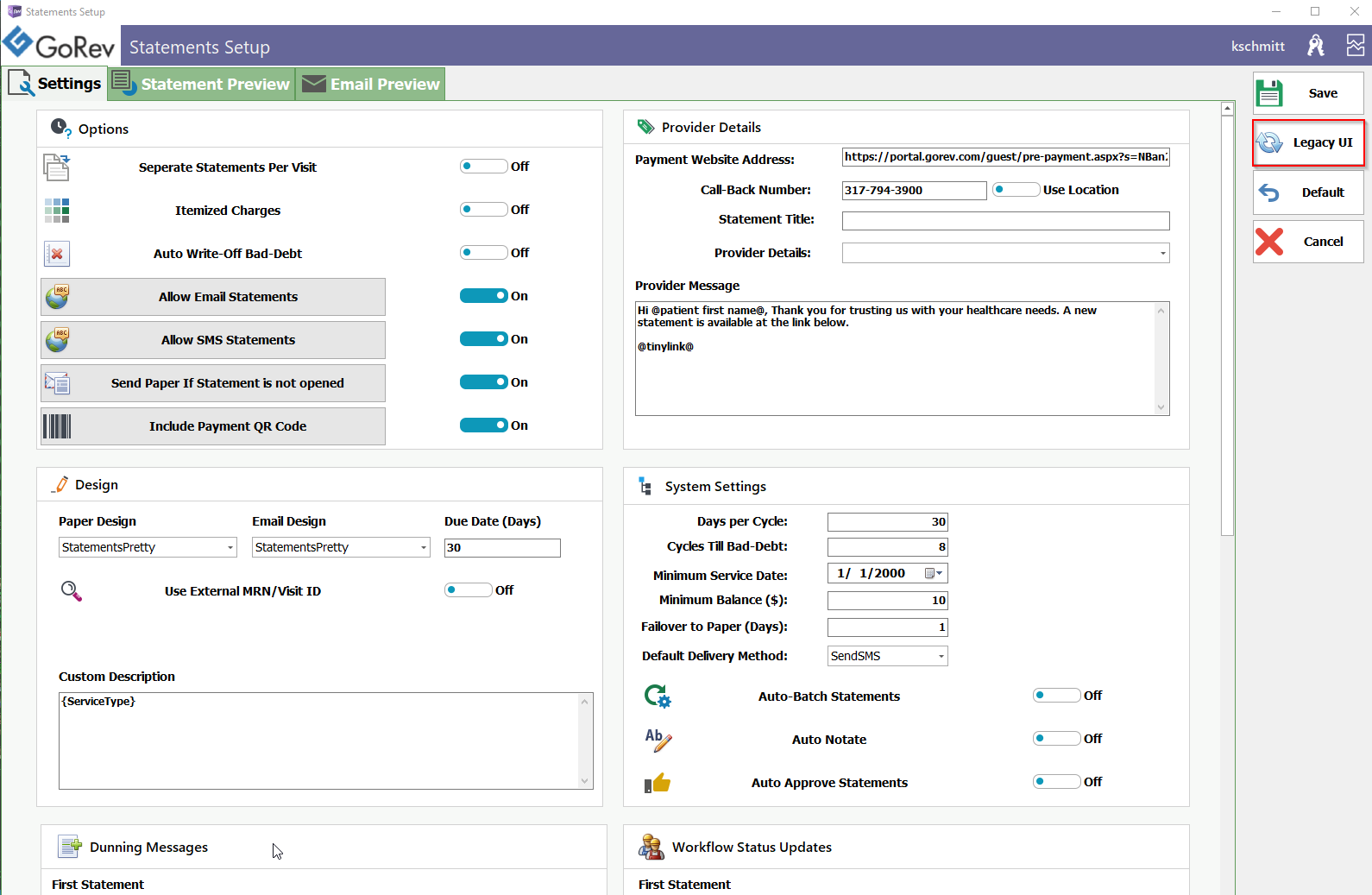Screen dimensions: 1372x895
Task: Open the Email Design dropdown
Action: [x=341, y=547]
